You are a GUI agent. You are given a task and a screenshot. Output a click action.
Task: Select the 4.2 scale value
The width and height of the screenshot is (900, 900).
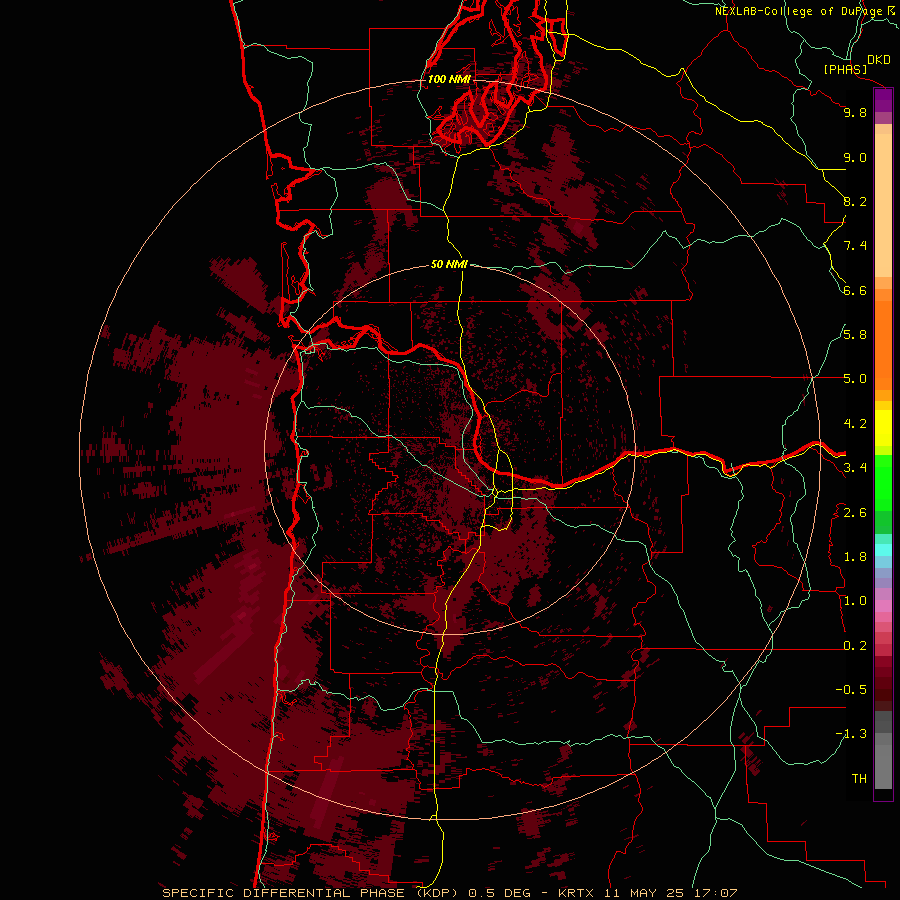click(x=855, y=424)
